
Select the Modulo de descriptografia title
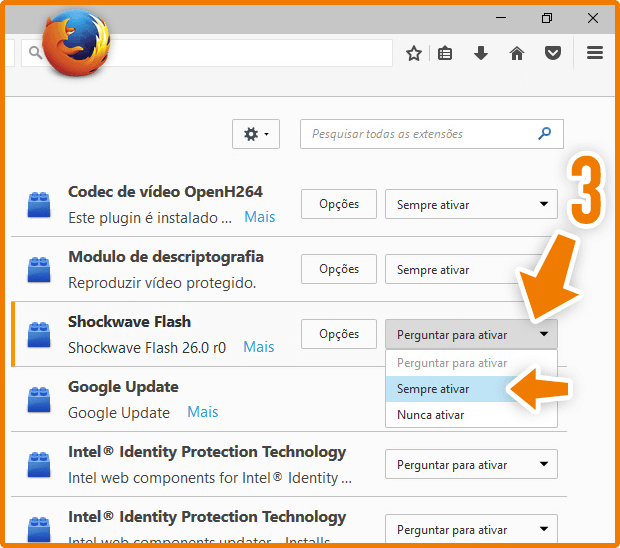tap(166, 257)
